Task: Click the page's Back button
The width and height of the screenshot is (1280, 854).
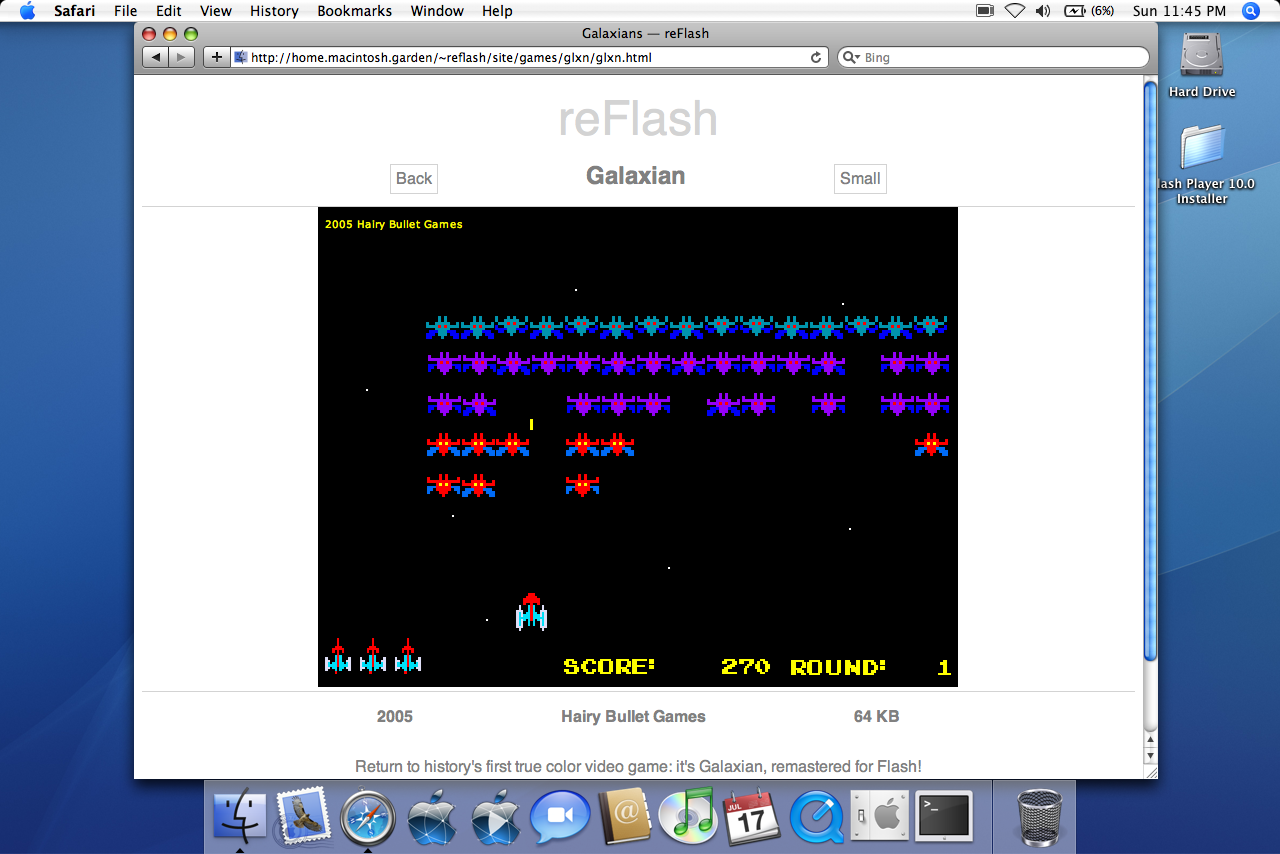Action: point(414,179)
